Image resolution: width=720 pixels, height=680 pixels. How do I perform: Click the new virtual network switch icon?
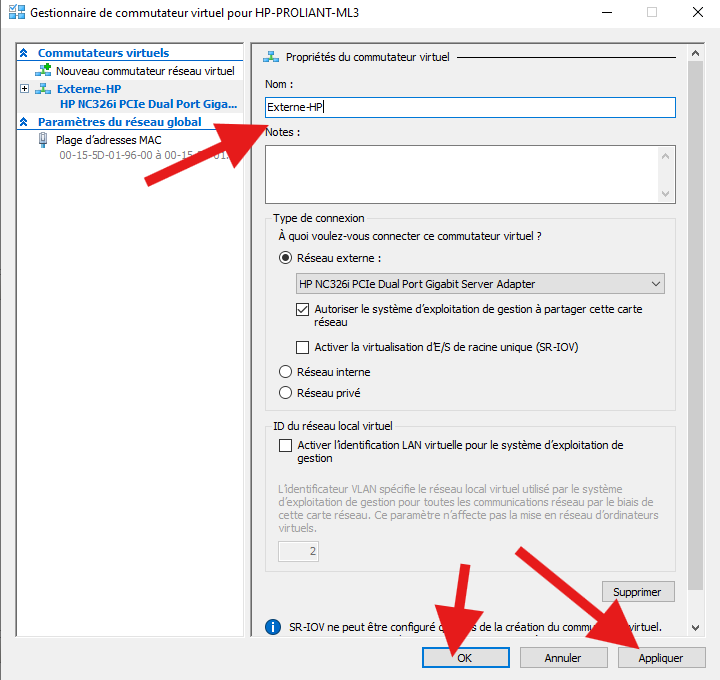coord(43,71)
